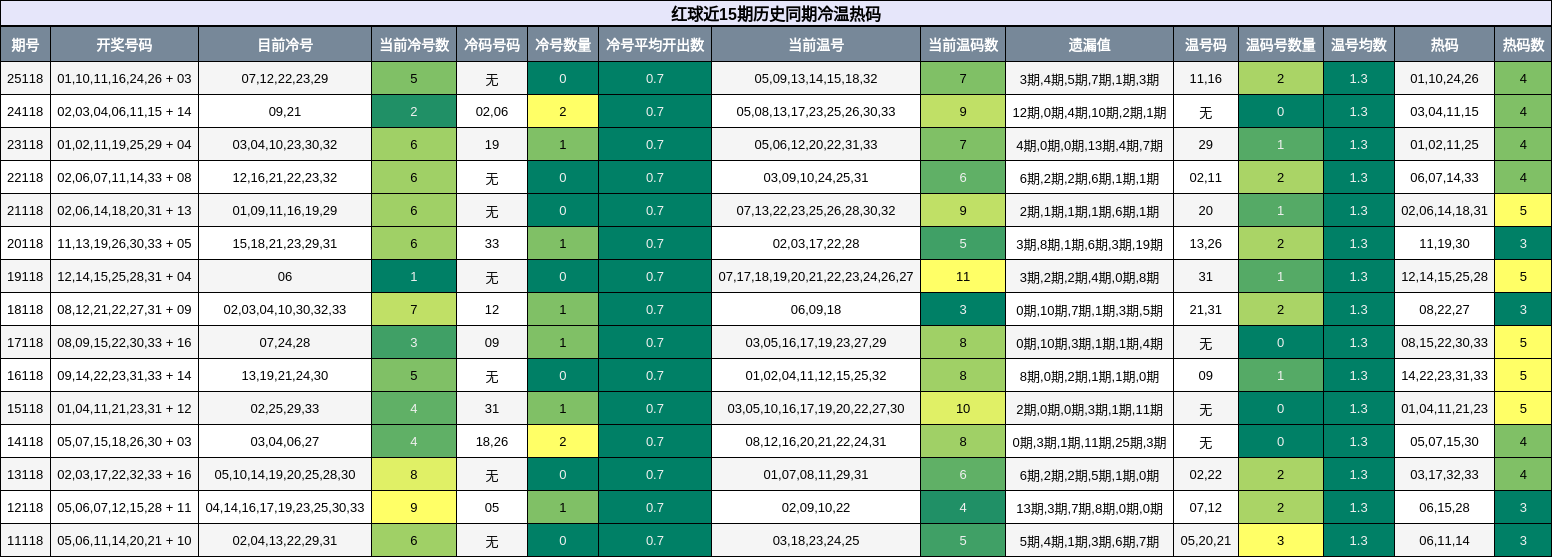Select draw result 08,09,15,22,30,33 + 16

click(x=124, y=342)
